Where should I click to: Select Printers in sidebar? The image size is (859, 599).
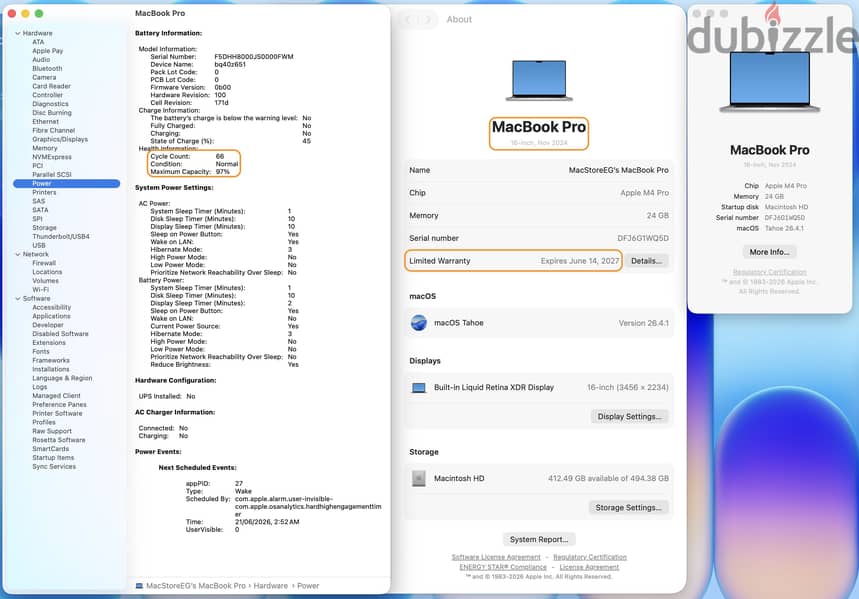pos(44,192)
